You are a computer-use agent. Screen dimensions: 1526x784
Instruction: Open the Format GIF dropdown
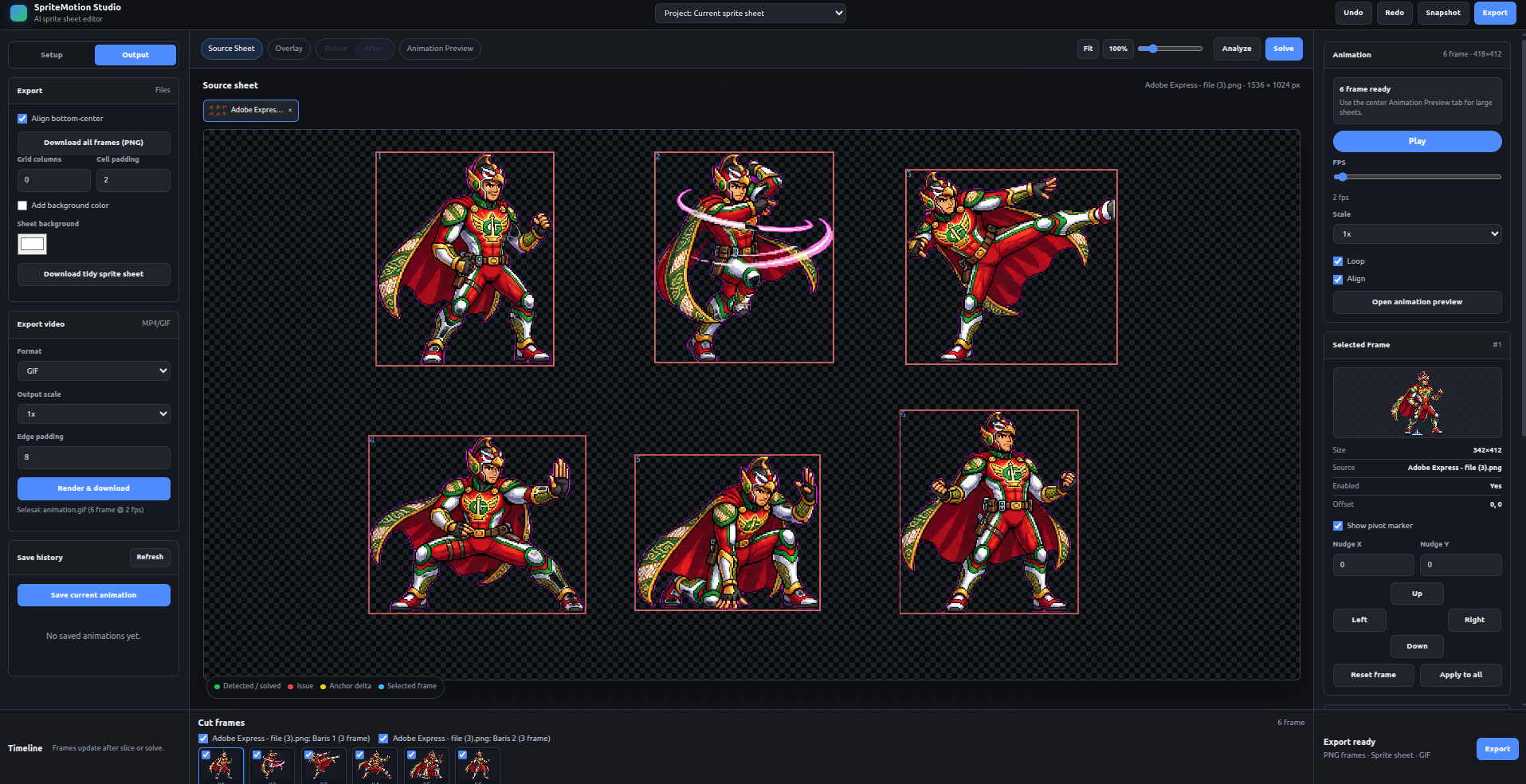[x=93, y=370]
